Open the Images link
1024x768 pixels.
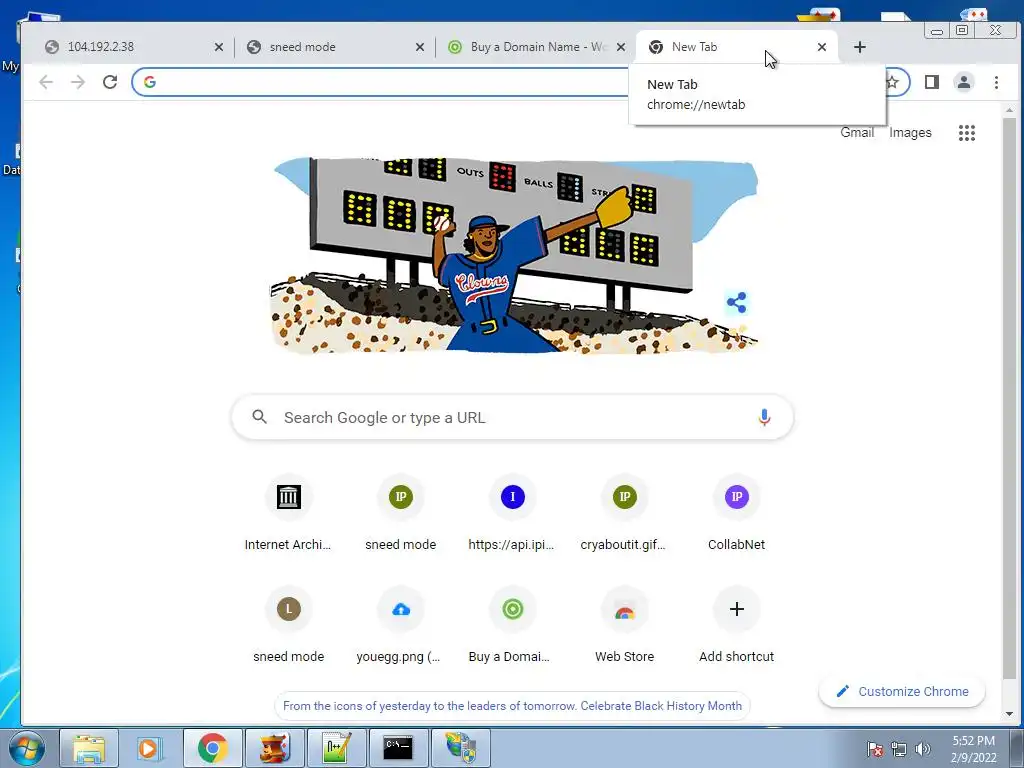point(910,133)
